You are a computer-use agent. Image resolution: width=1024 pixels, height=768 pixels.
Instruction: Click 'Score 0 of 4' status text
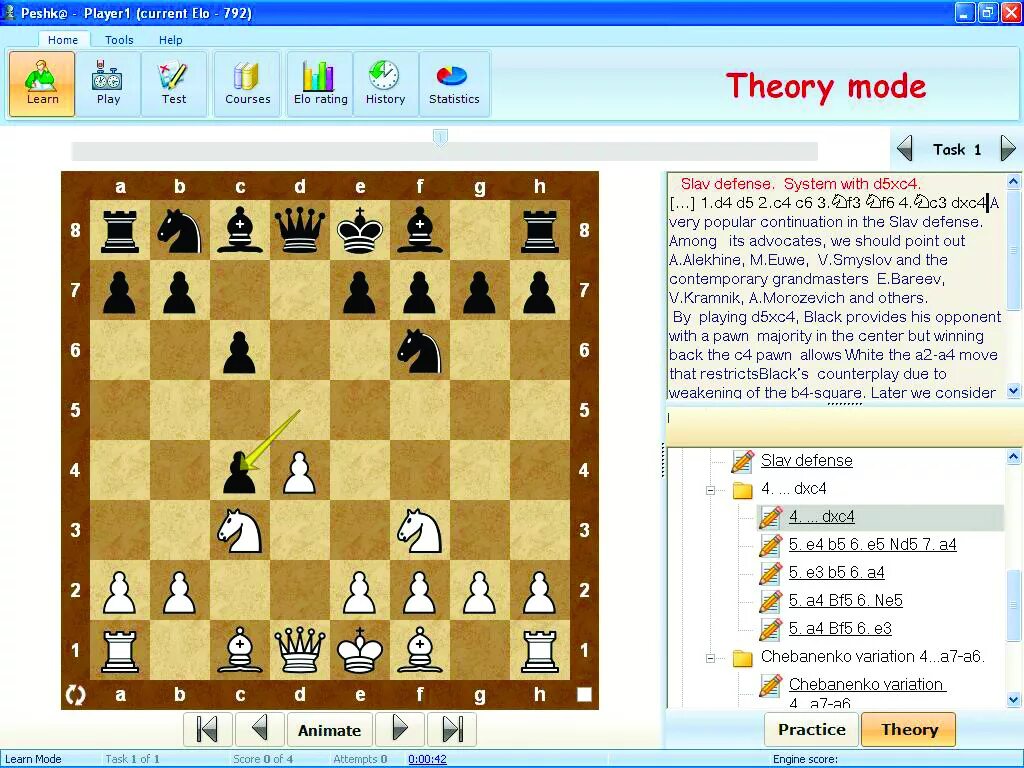[x=263, y=759]
